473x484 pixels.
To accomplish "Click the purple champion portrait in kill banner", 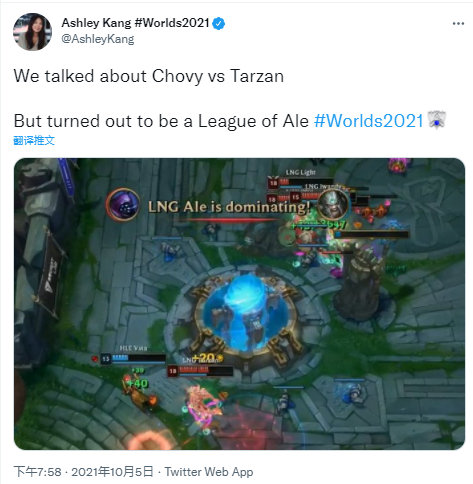I will pos(123,205).
